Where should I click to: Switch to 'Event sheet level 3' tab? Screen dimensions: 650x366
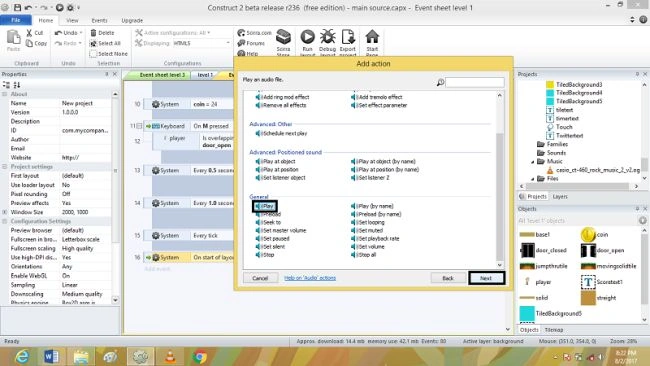click(x=161, y=75)
